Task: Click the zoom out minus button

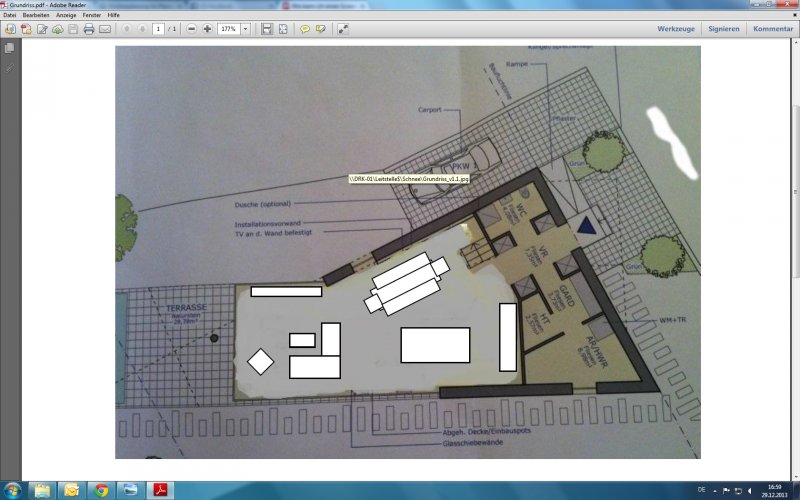Action: pos(191,29)
